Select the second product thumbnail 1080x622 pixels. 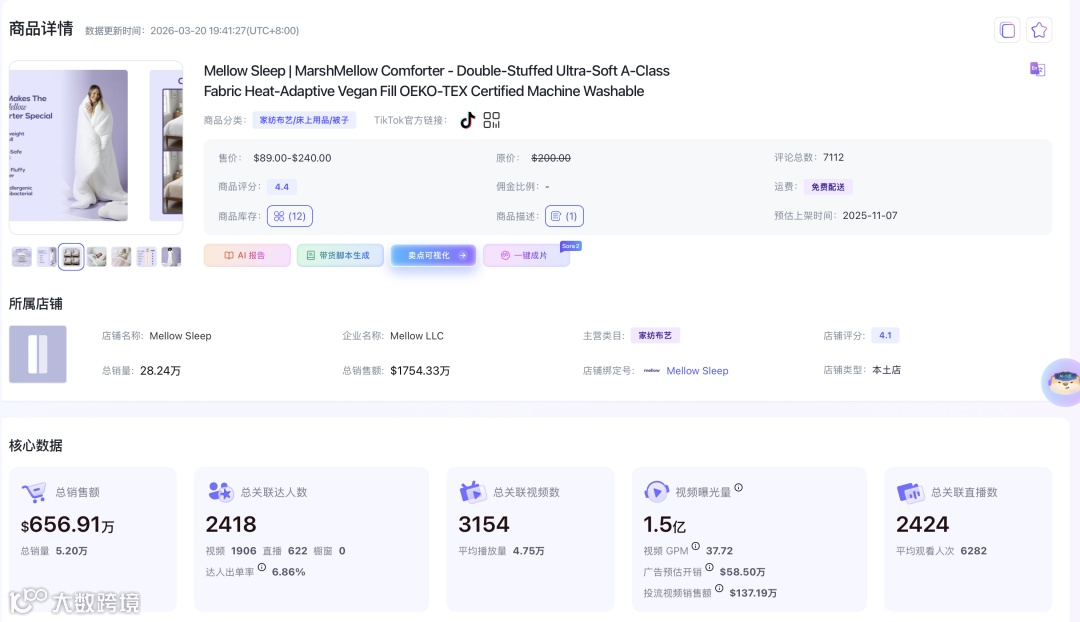pos(46,257)
